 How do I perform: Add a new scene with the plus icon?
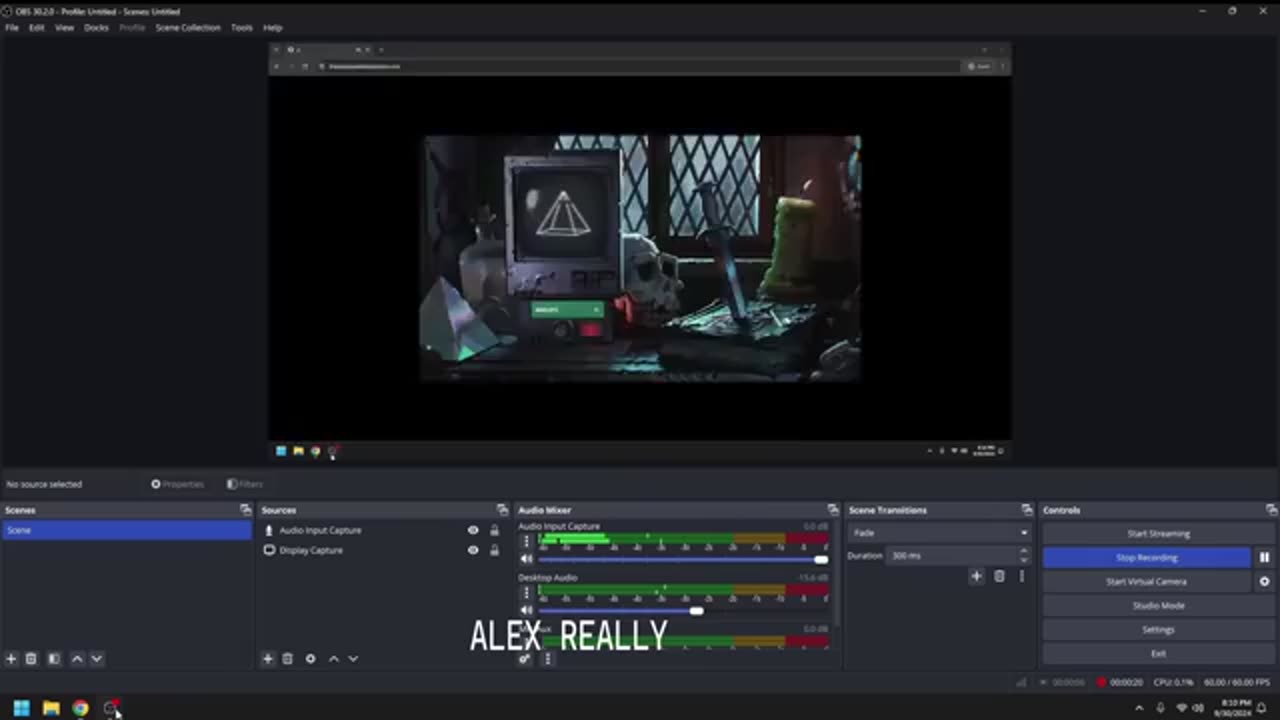click(x=11, y=659)
